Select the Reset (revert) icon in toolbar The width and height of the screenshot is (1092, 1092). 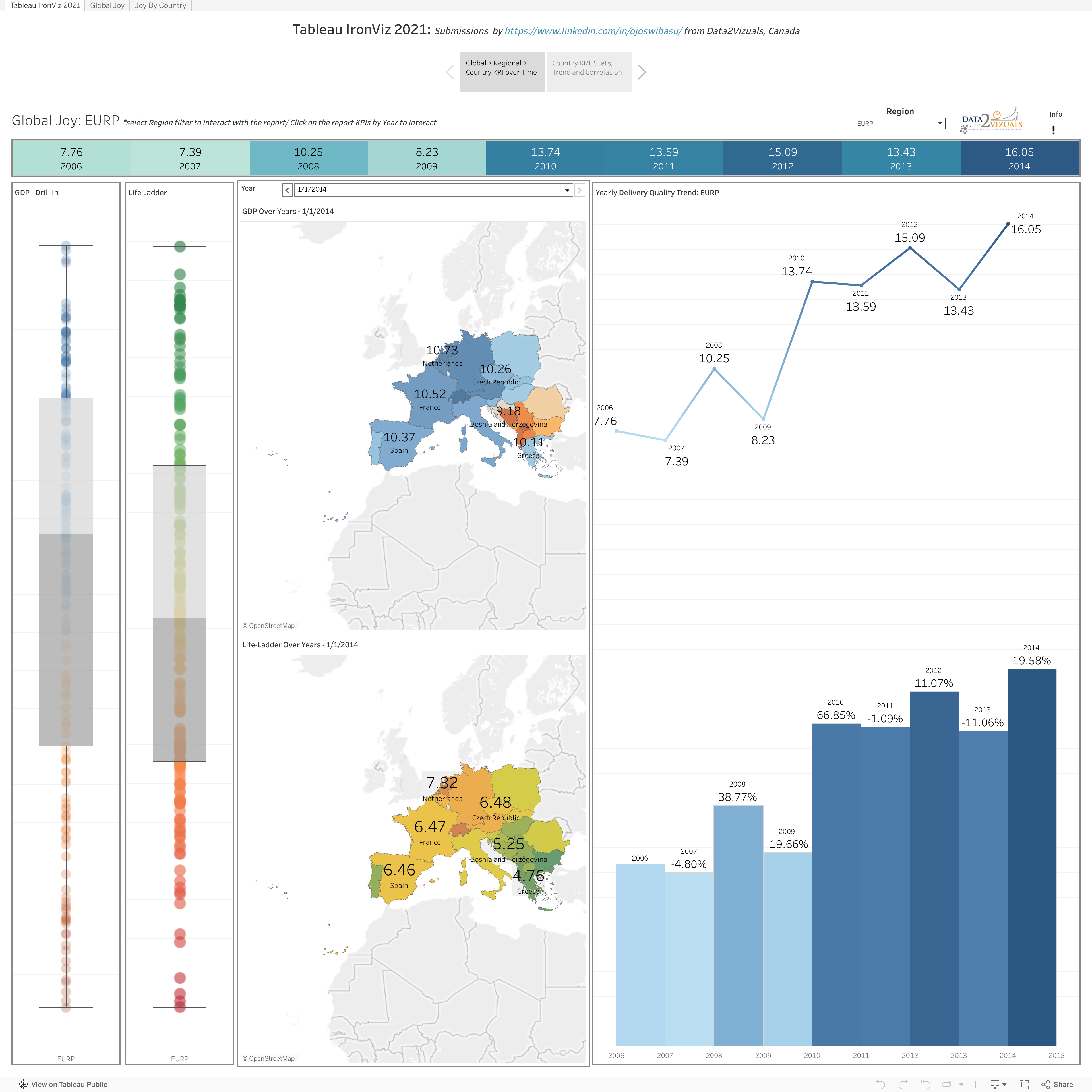point(925,1084)
